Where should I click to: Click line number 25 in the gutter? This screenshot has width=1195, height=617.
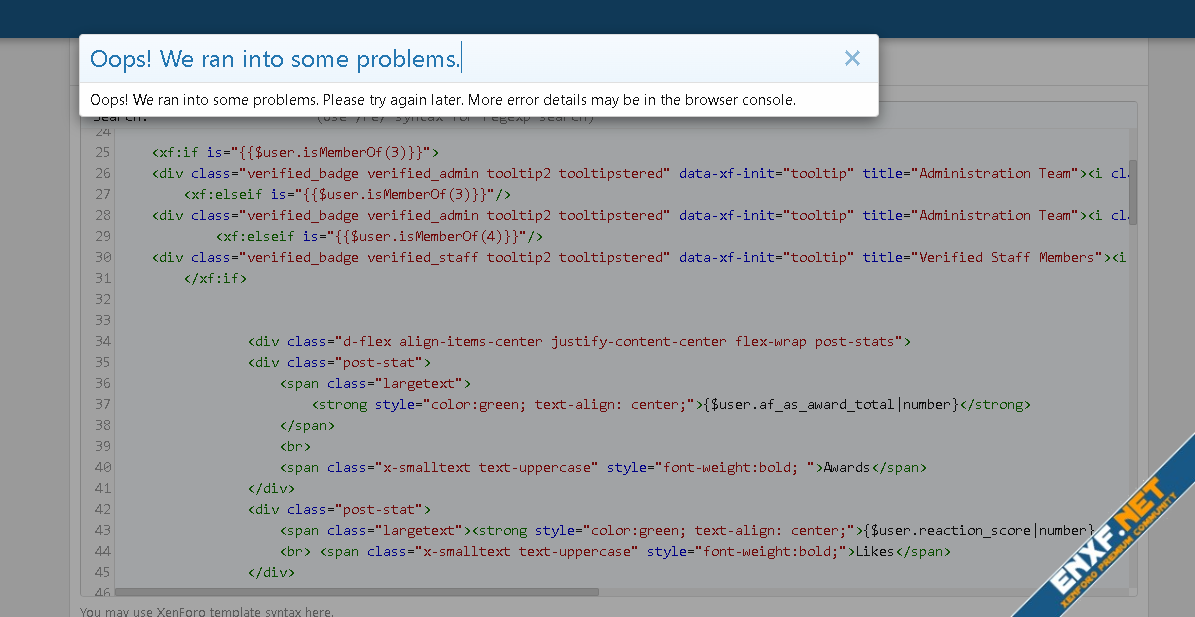click(x=103, y=152)
